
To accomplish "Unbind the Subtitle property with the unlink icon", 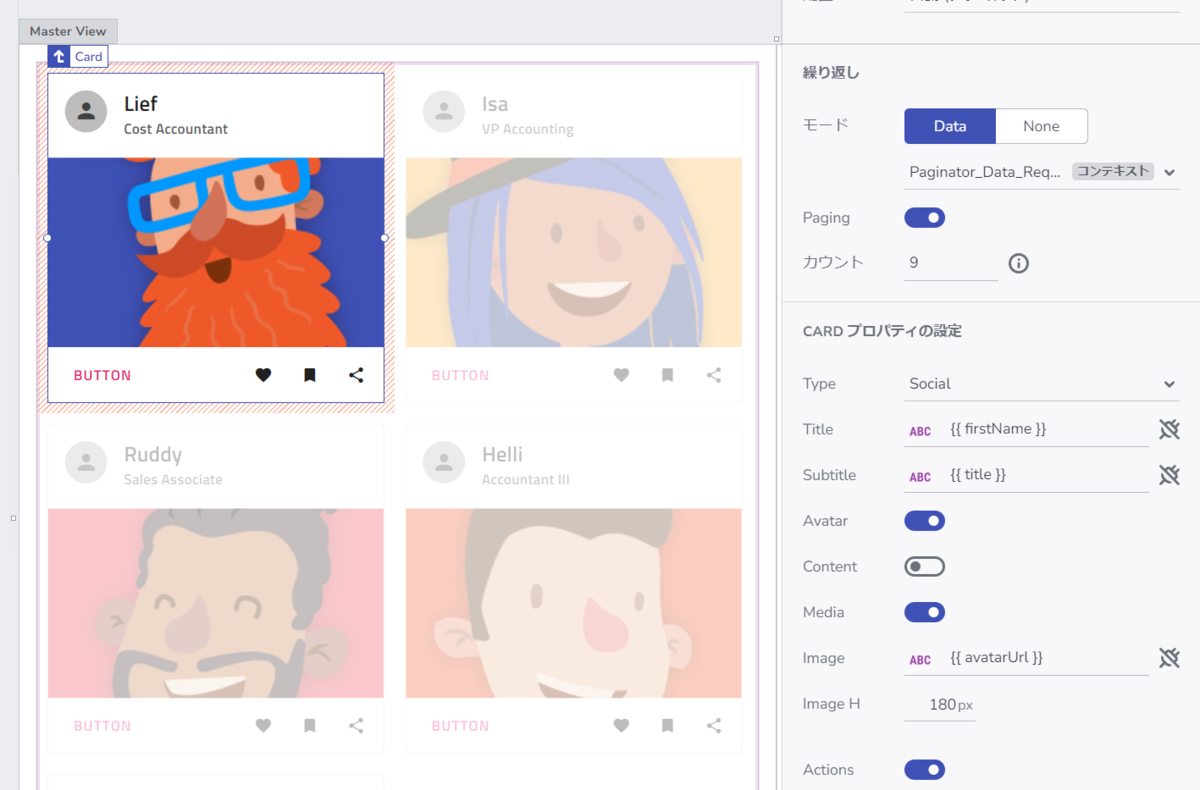I will click(x=1169, y=475).
